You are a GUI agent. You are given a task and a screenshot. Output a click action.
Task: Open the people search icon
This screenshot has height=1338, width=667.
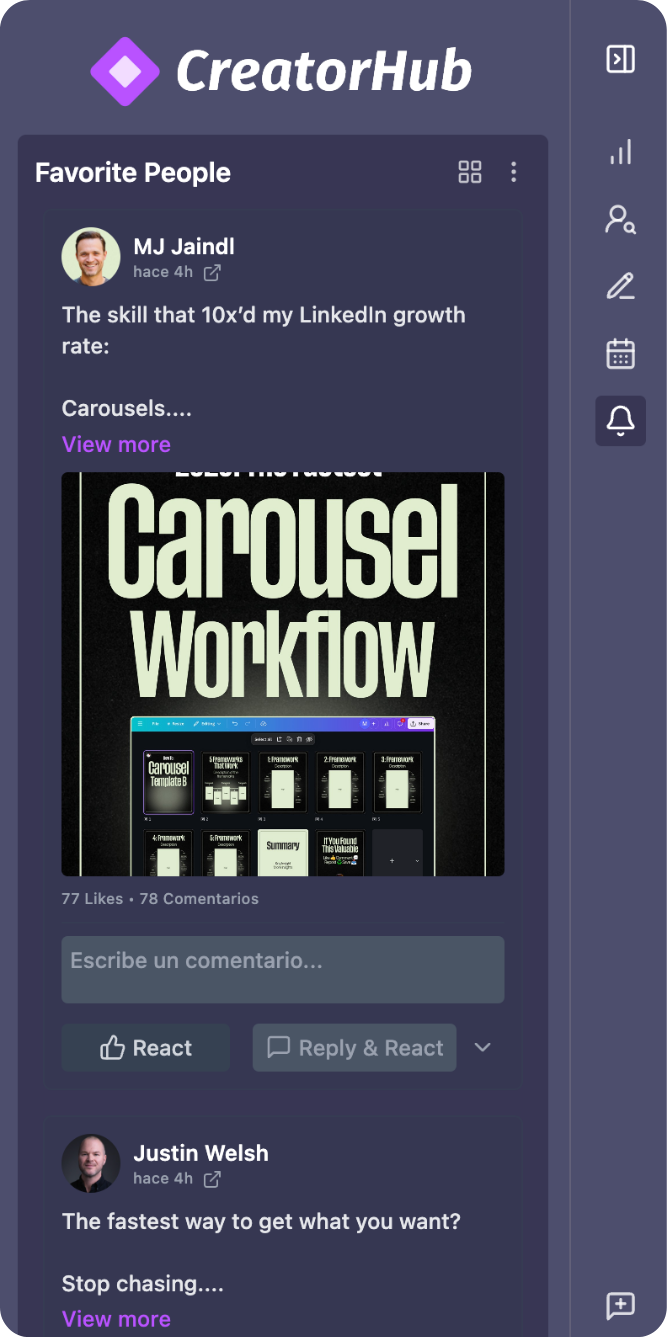(620, 219)
